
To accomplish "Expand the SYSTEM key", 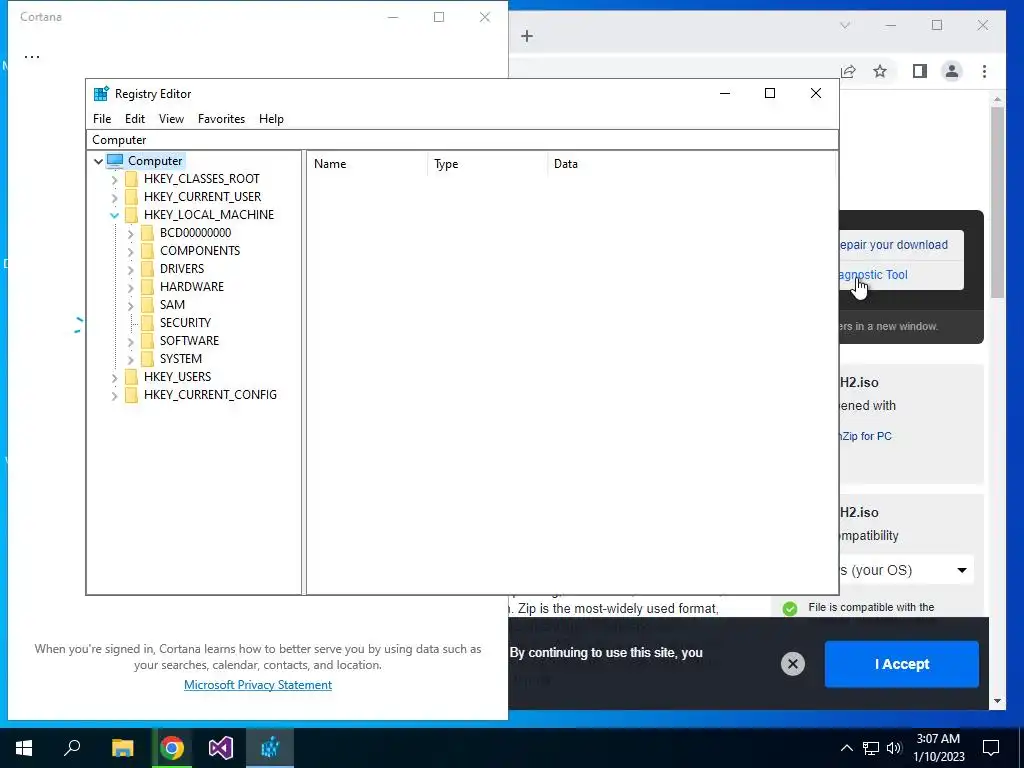I will (x=131, y=359).
